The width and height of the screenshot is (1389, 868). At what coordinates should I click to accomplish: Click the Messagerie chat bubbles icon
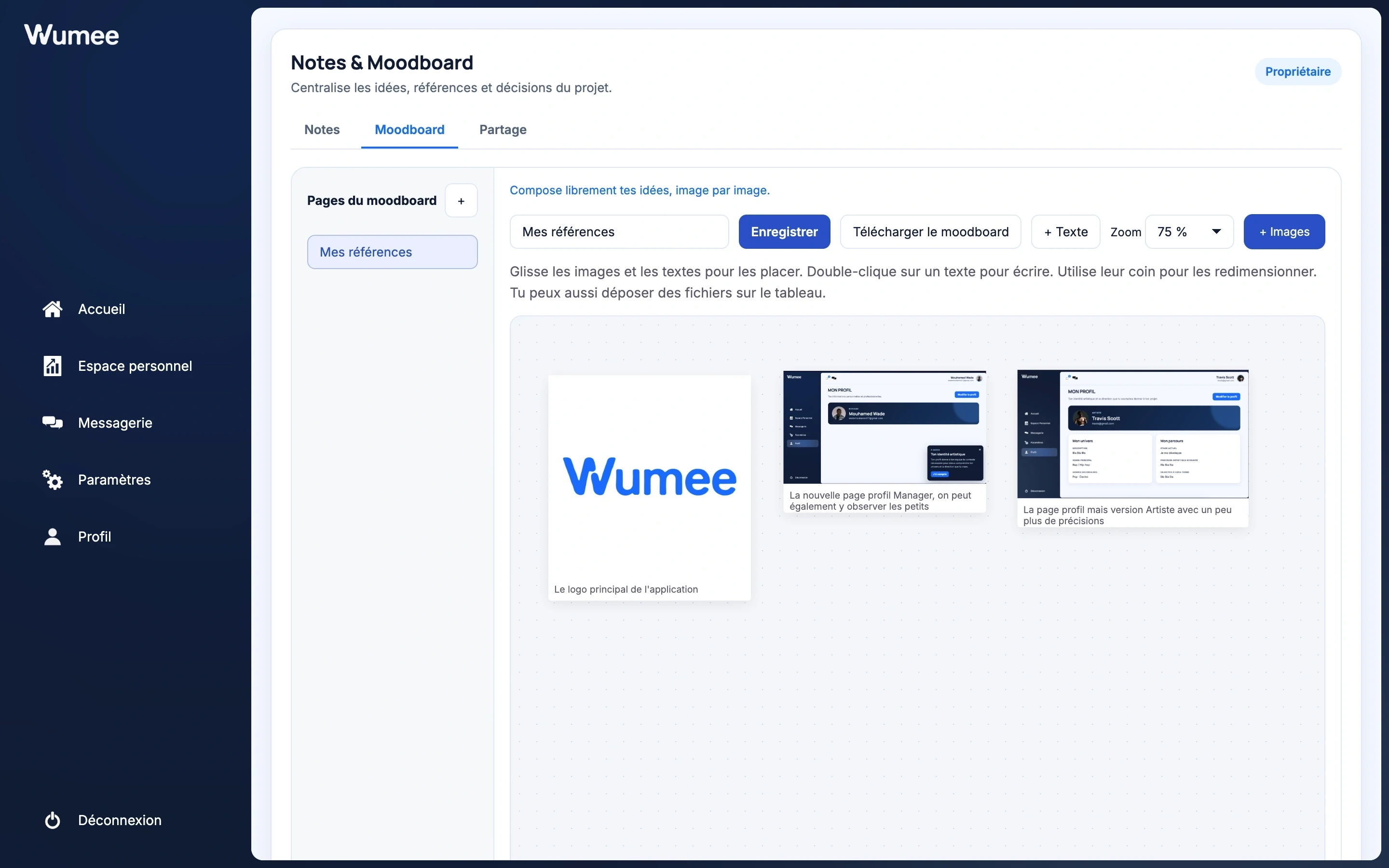(x=52, y=422)
